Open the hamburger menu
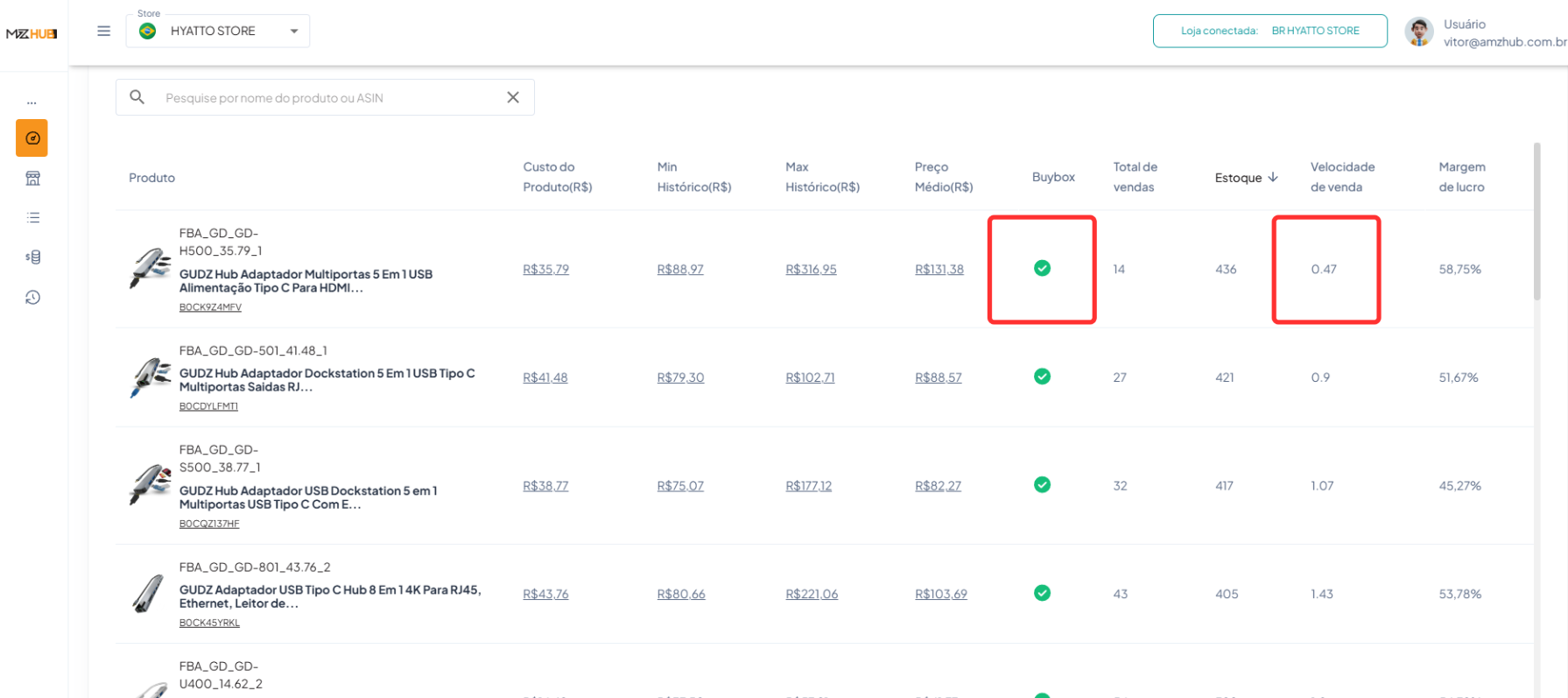1568x698 pixels. pos(103,32)
